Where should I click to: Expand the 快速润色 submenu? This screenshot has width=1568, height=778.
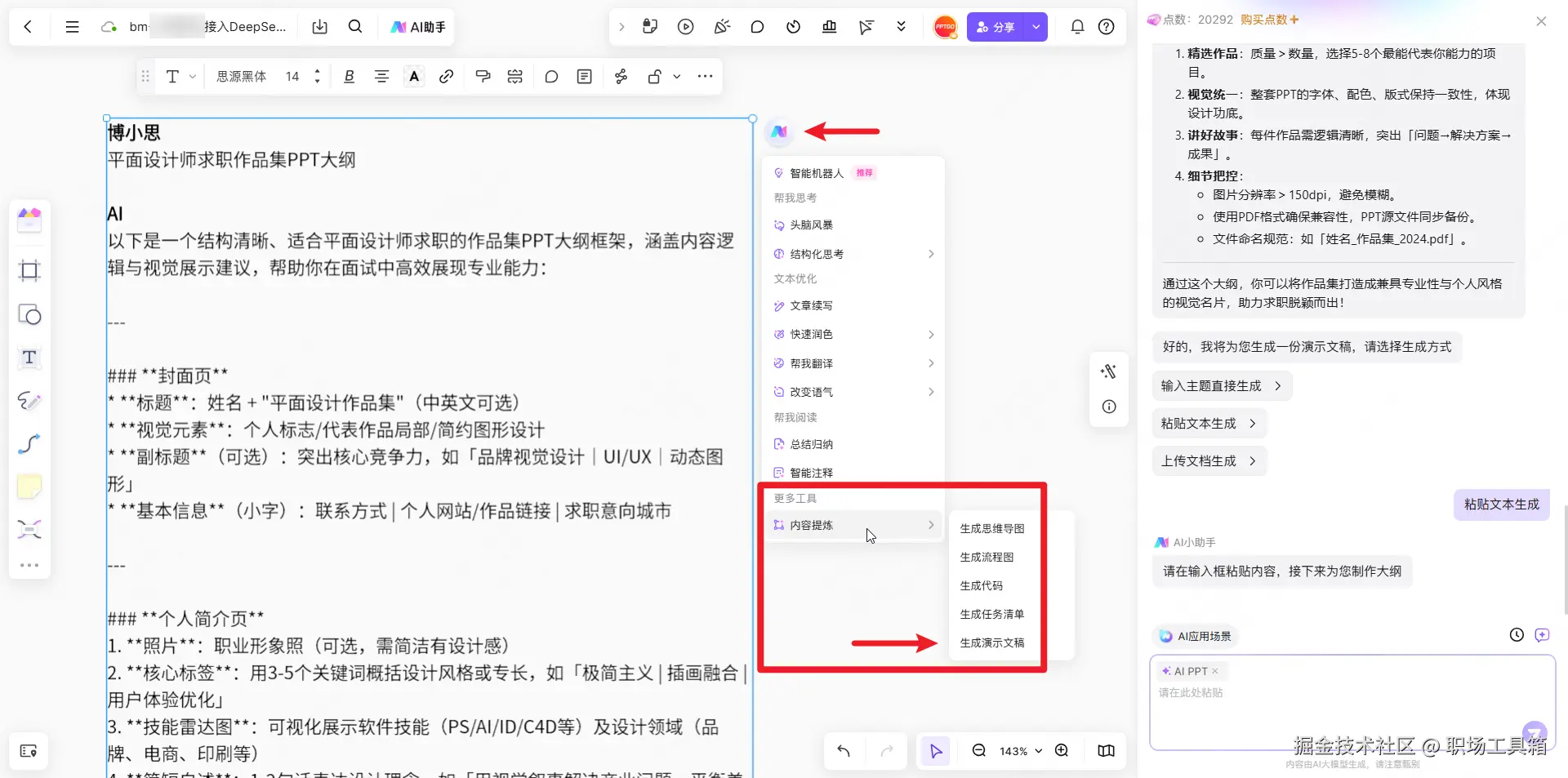coord(853,335)
